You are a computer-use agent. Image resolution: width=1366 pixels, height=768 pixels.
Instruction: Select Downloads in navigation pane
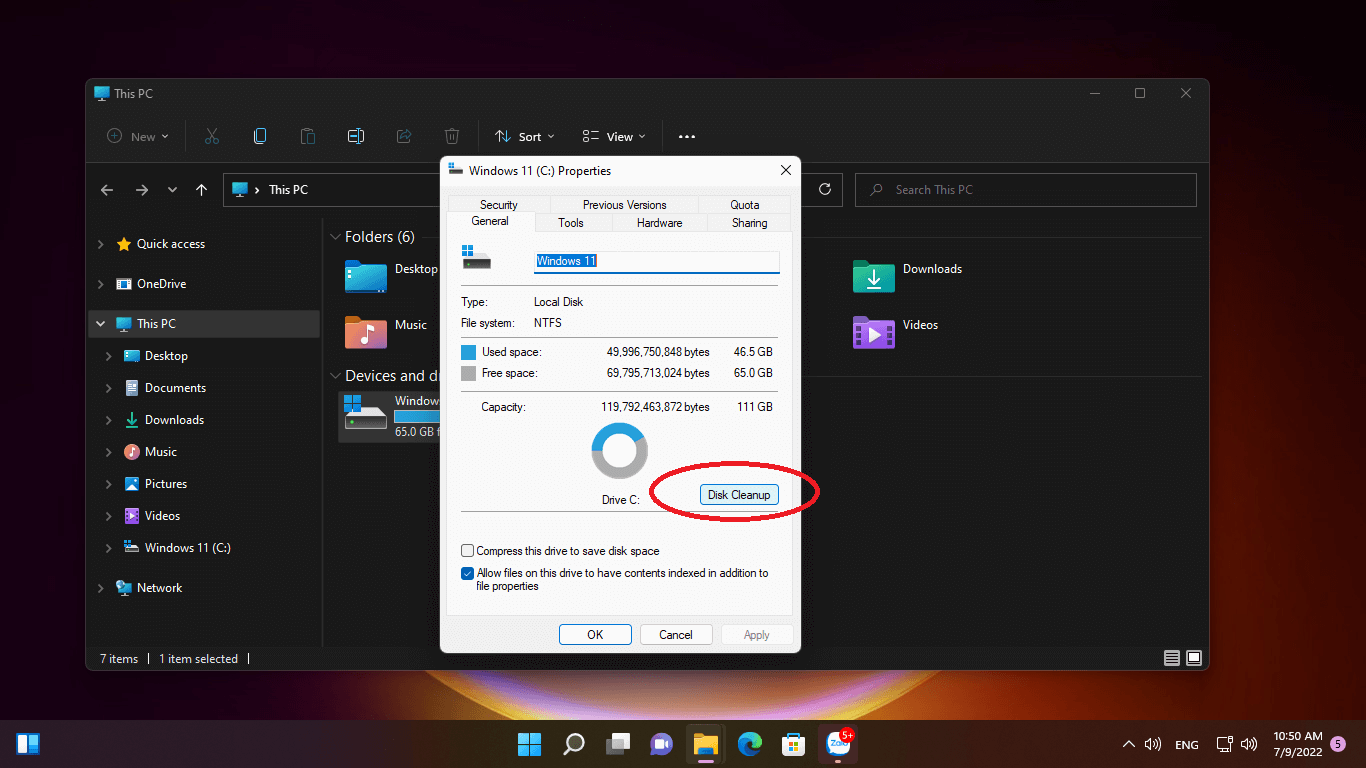[x=174, y=420]
